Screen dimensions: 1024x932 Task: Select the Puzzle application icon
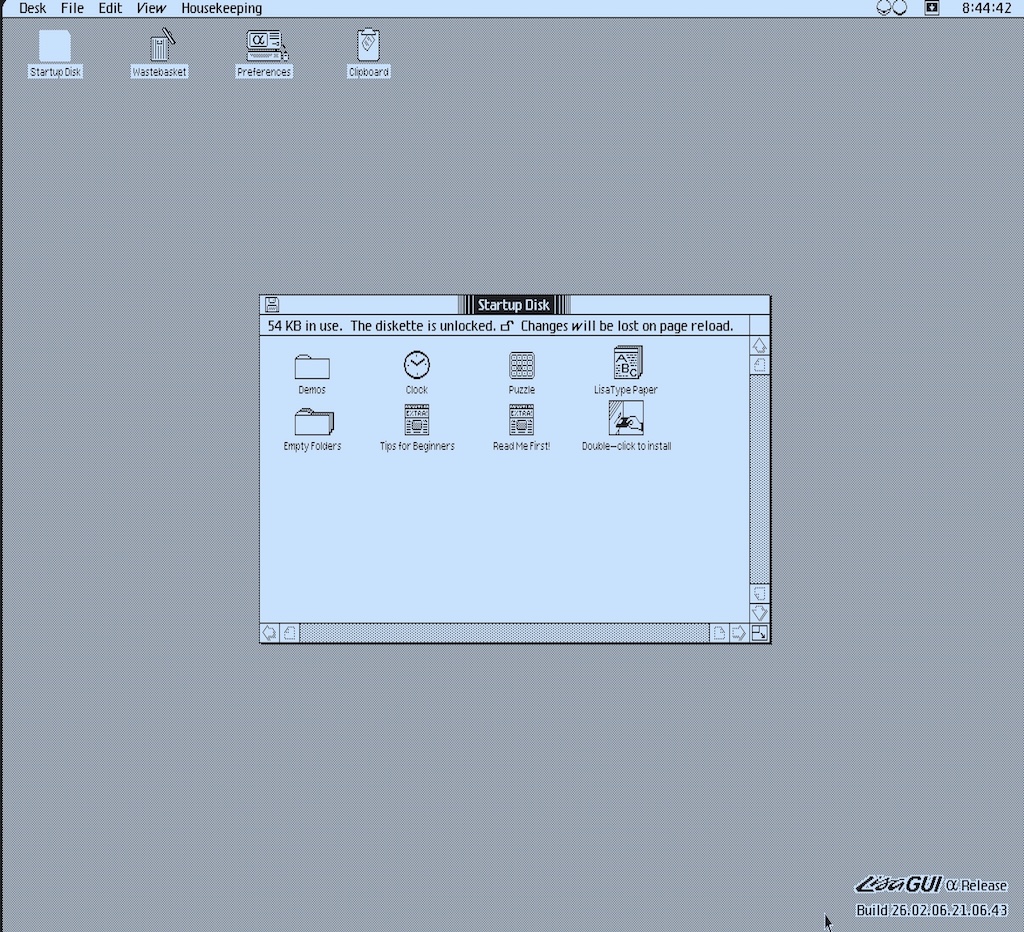[x=521, y=365]
